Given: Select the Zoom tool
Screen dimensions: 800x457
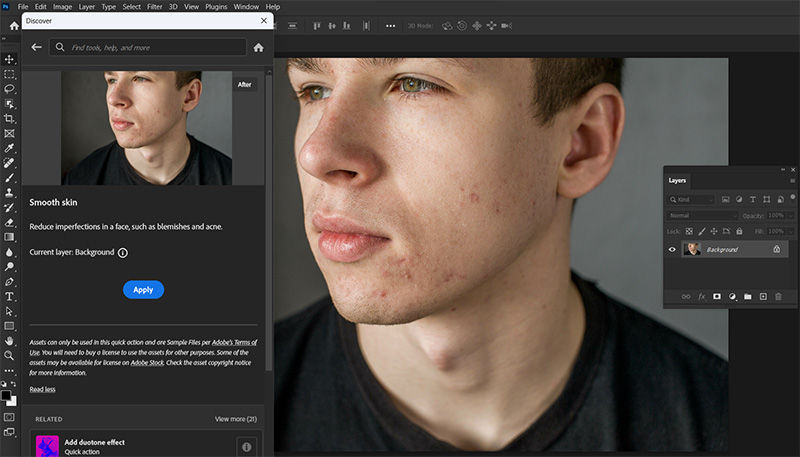Looking at the screenshot, I should tap(10, 355).
